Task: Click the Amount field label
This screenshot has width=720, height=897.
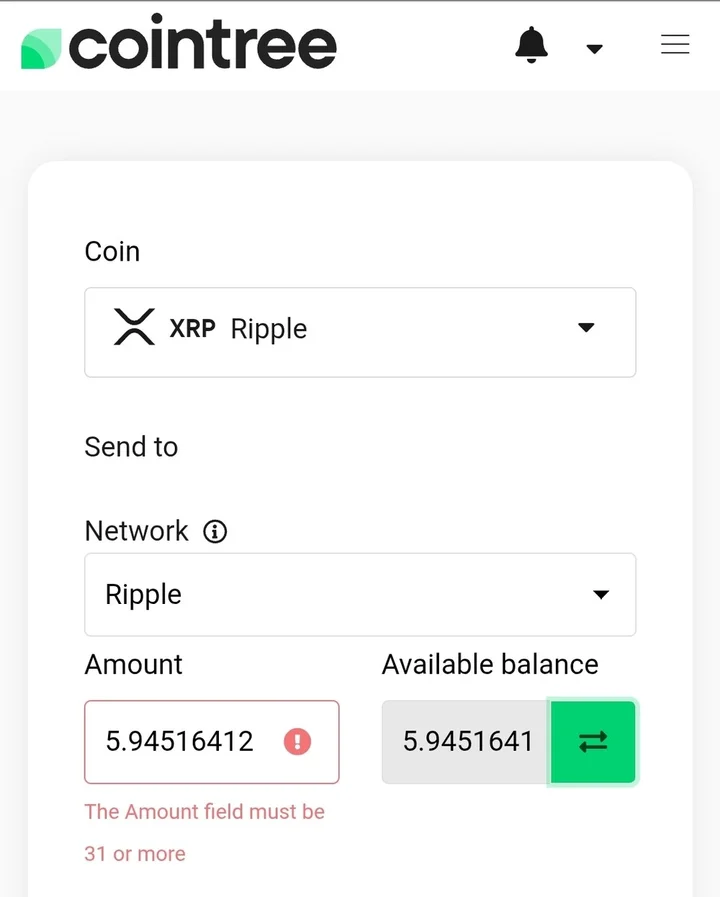Action: pos(134,665)
